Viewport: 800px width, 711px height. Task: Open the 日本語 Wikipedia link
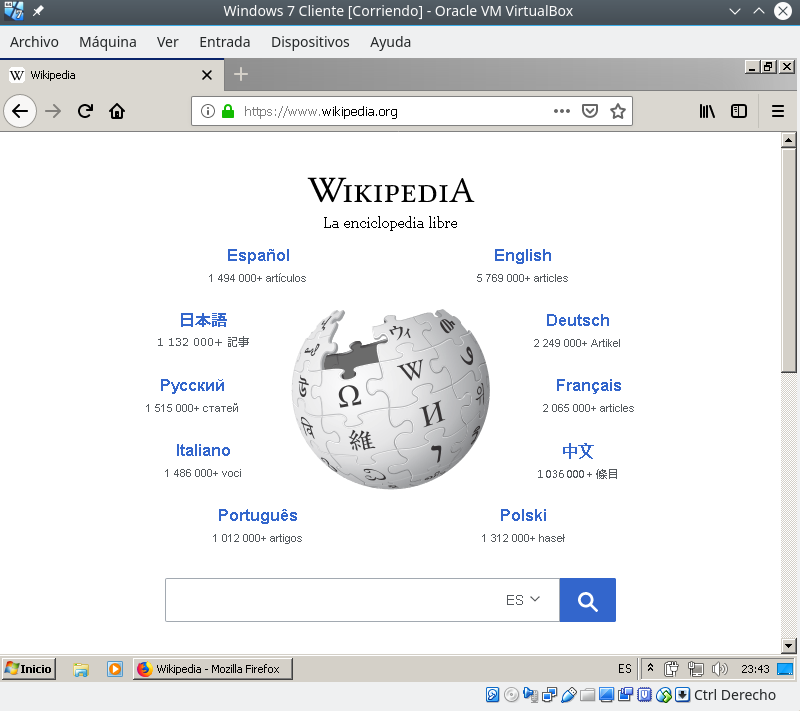(203, 320)
